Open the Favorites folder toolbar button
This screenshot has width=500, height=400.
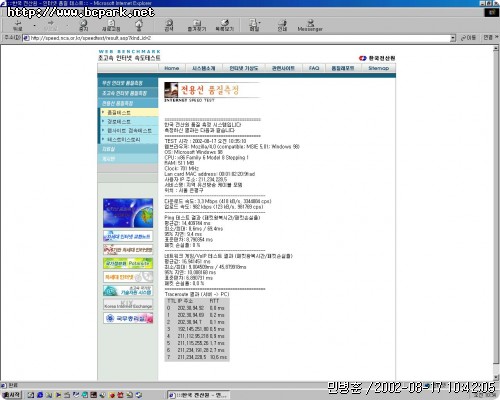197,25
